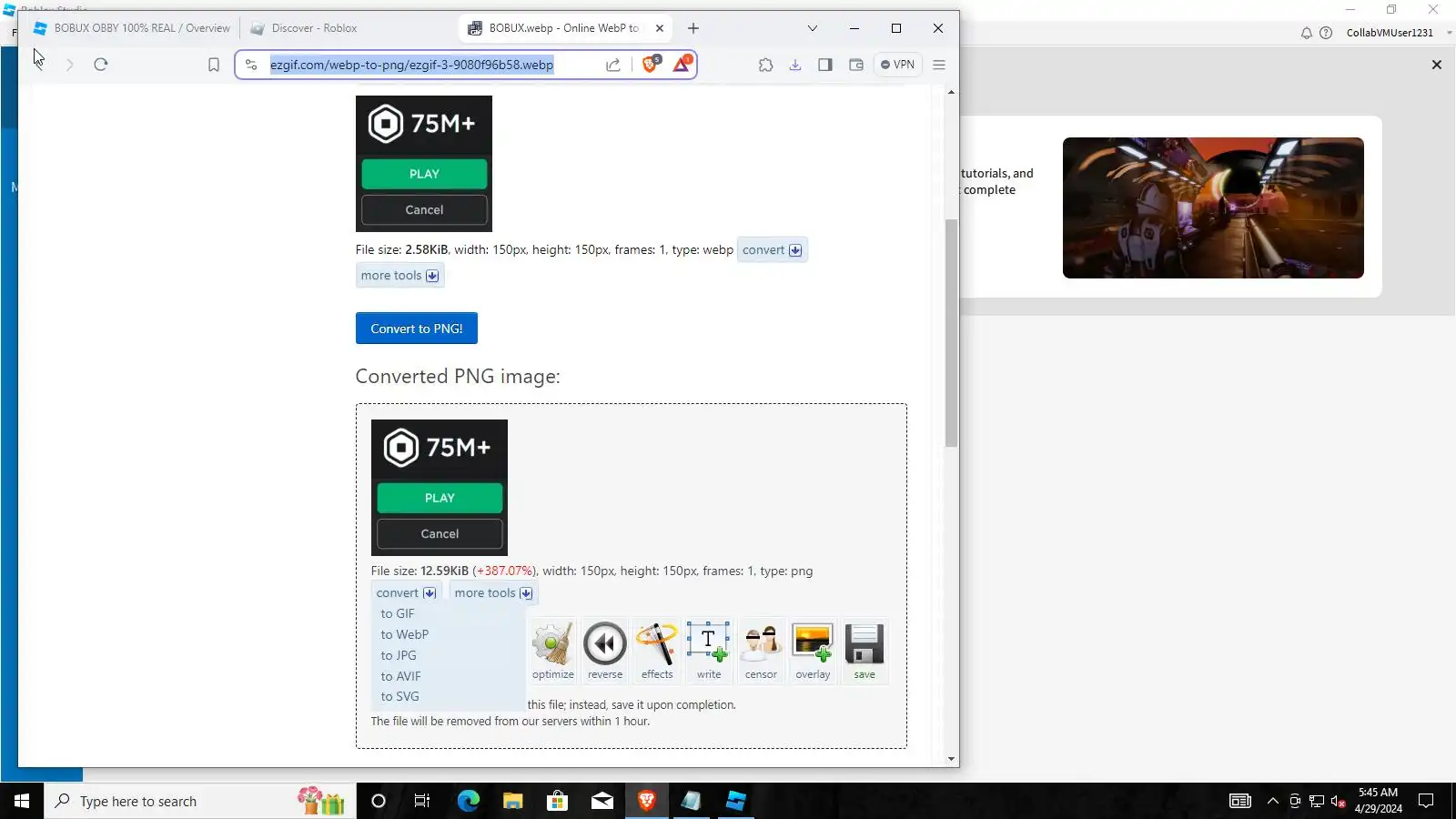Image resolution: width=1456 pixels, height=819 pixels.
Task: Choose to AVIF from convert menu
Action: pos(400,677)
